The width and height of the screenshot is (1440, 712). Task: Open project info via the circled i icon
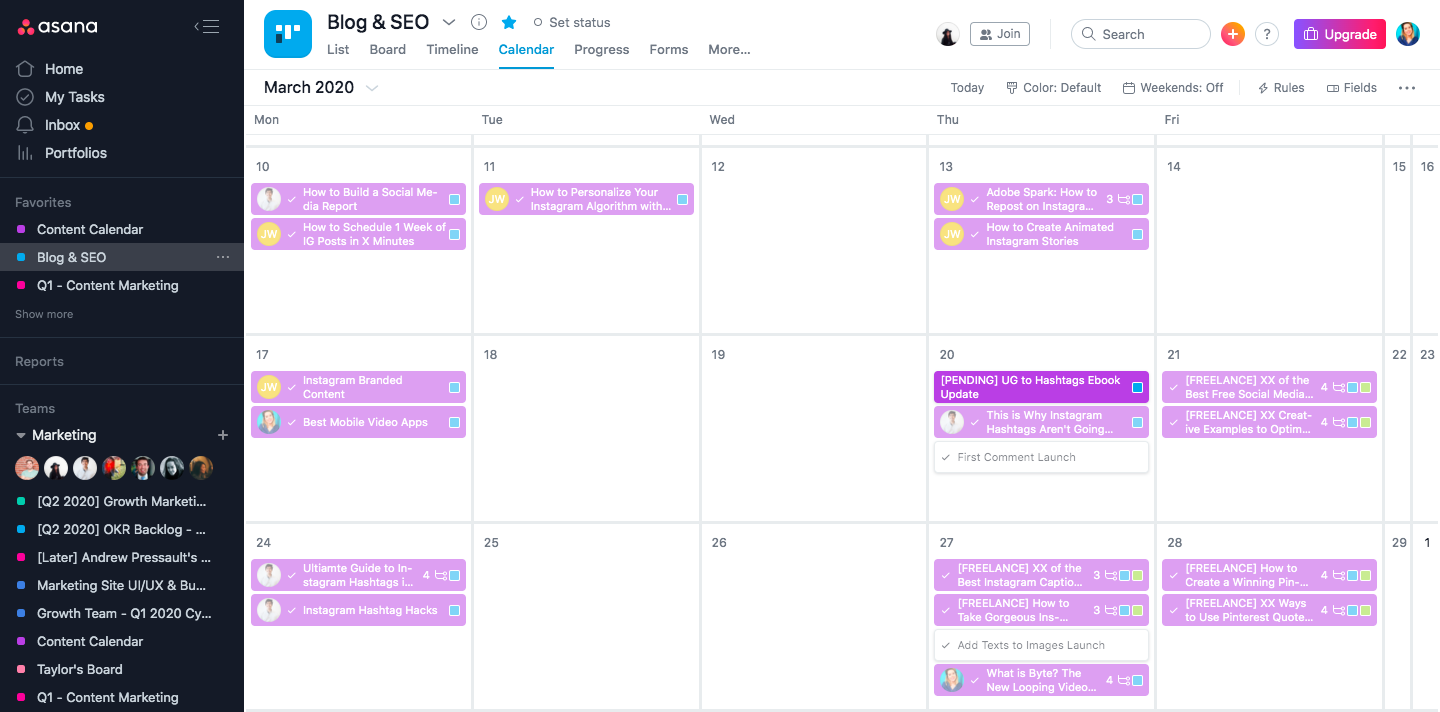(x=478, y=21)
